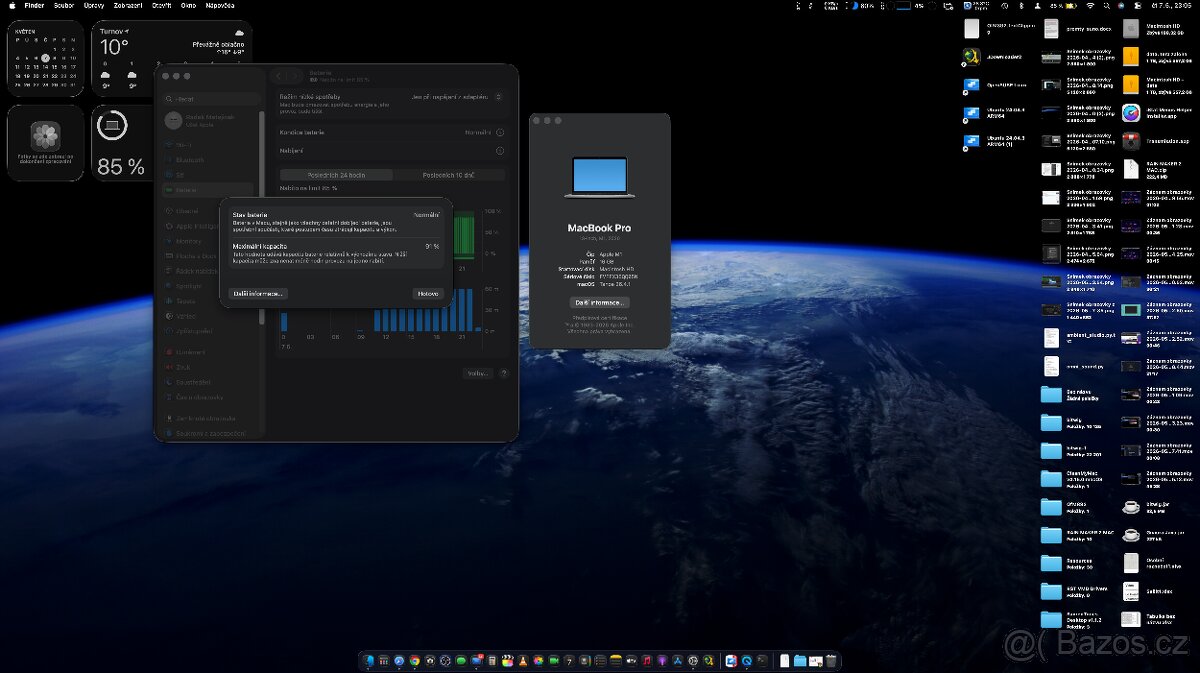The height and width of the screenshot is (673, 1200).
Task: Open Nápověda menu
Action: (x=220, y=5)
